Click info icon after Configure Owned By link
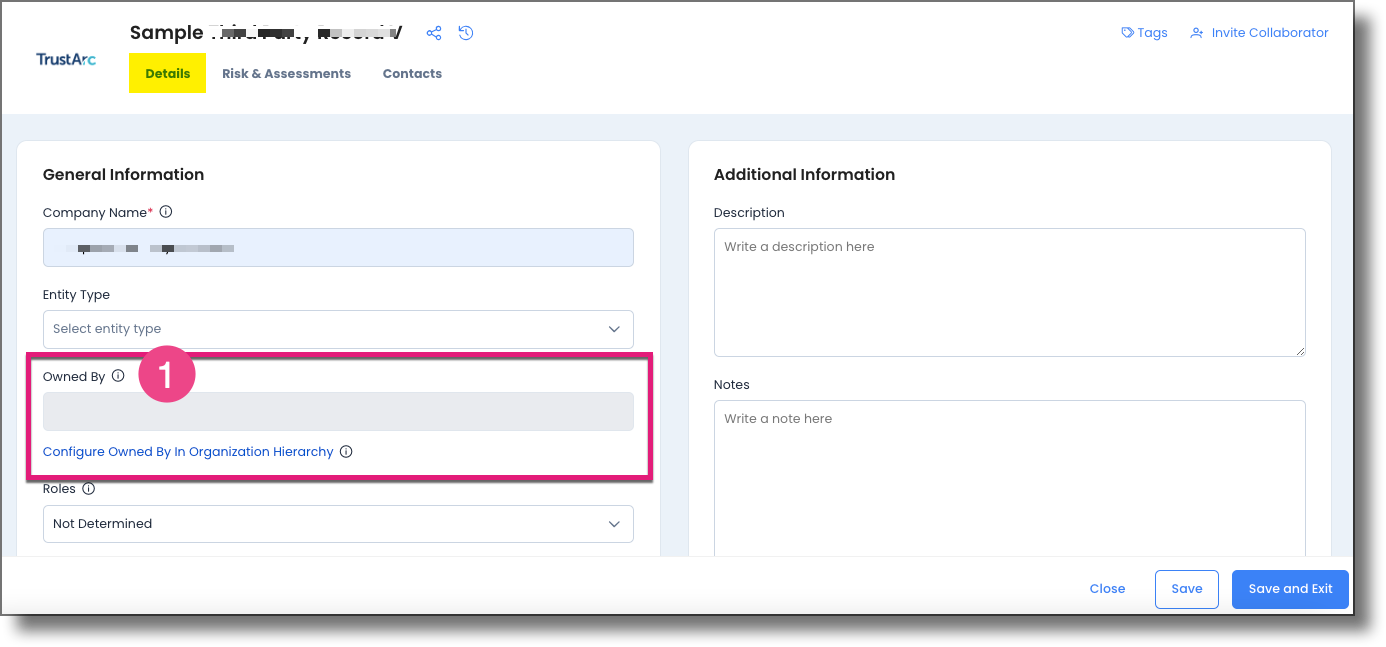Viewport: 1386px width, 647px height. click(x=346, y=452)
